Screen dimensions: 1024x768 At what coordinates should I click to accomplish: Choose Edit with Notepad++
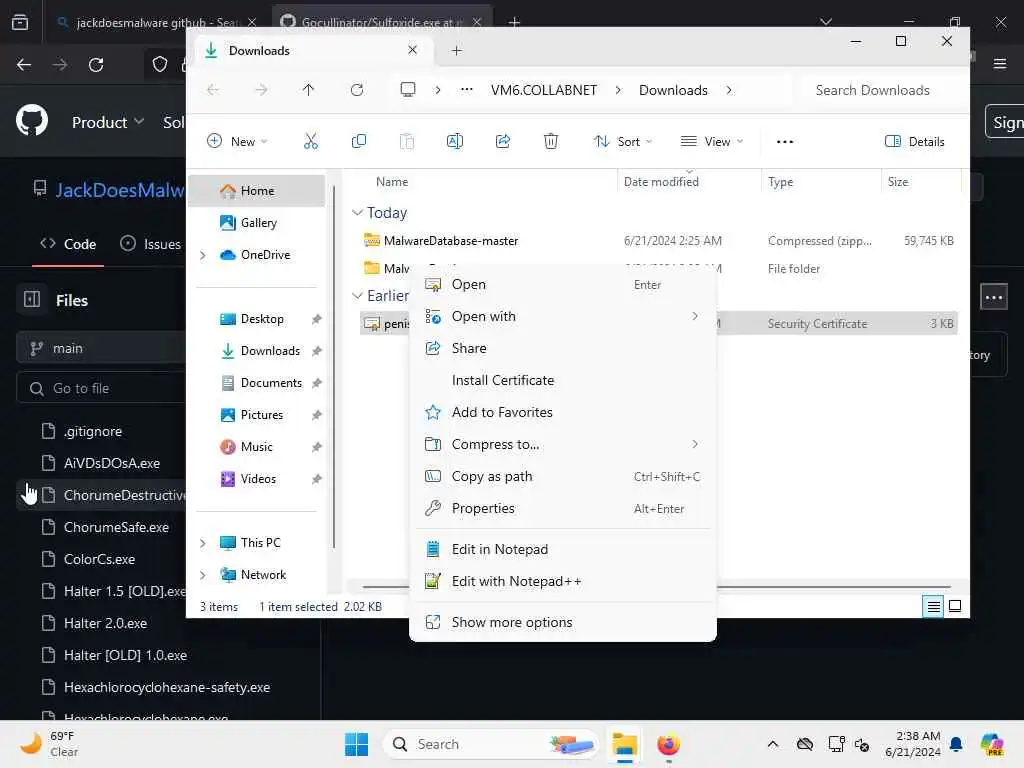click(x=562, y=582)
